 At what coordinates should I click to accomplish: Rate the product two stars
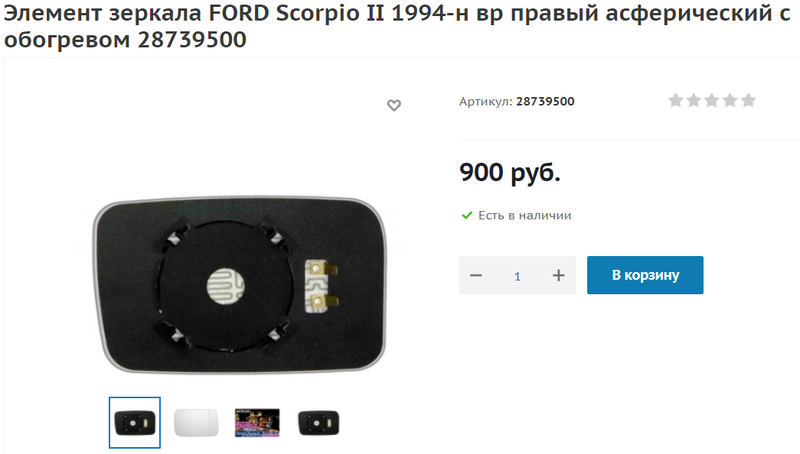[694, 100]
